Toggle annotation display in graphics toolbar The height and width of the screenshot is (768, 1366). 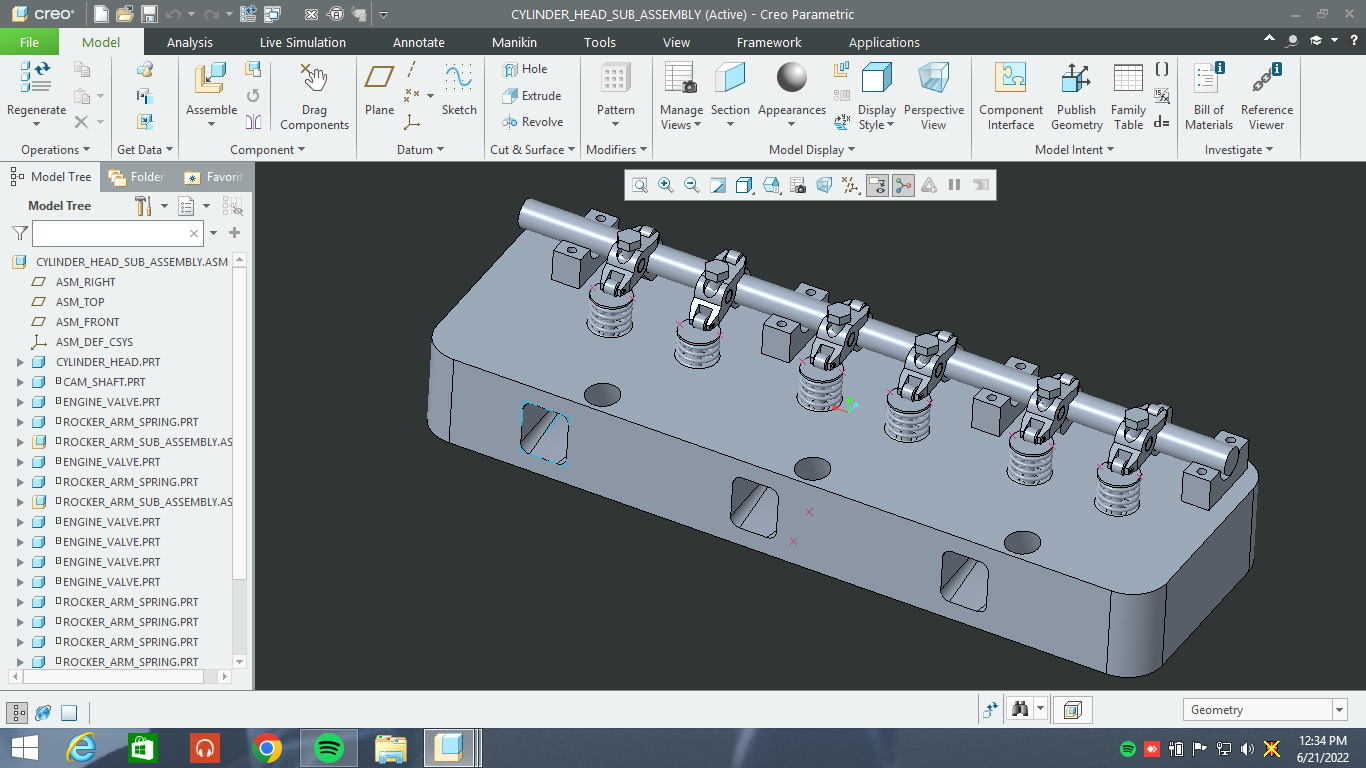pos(877,185)
